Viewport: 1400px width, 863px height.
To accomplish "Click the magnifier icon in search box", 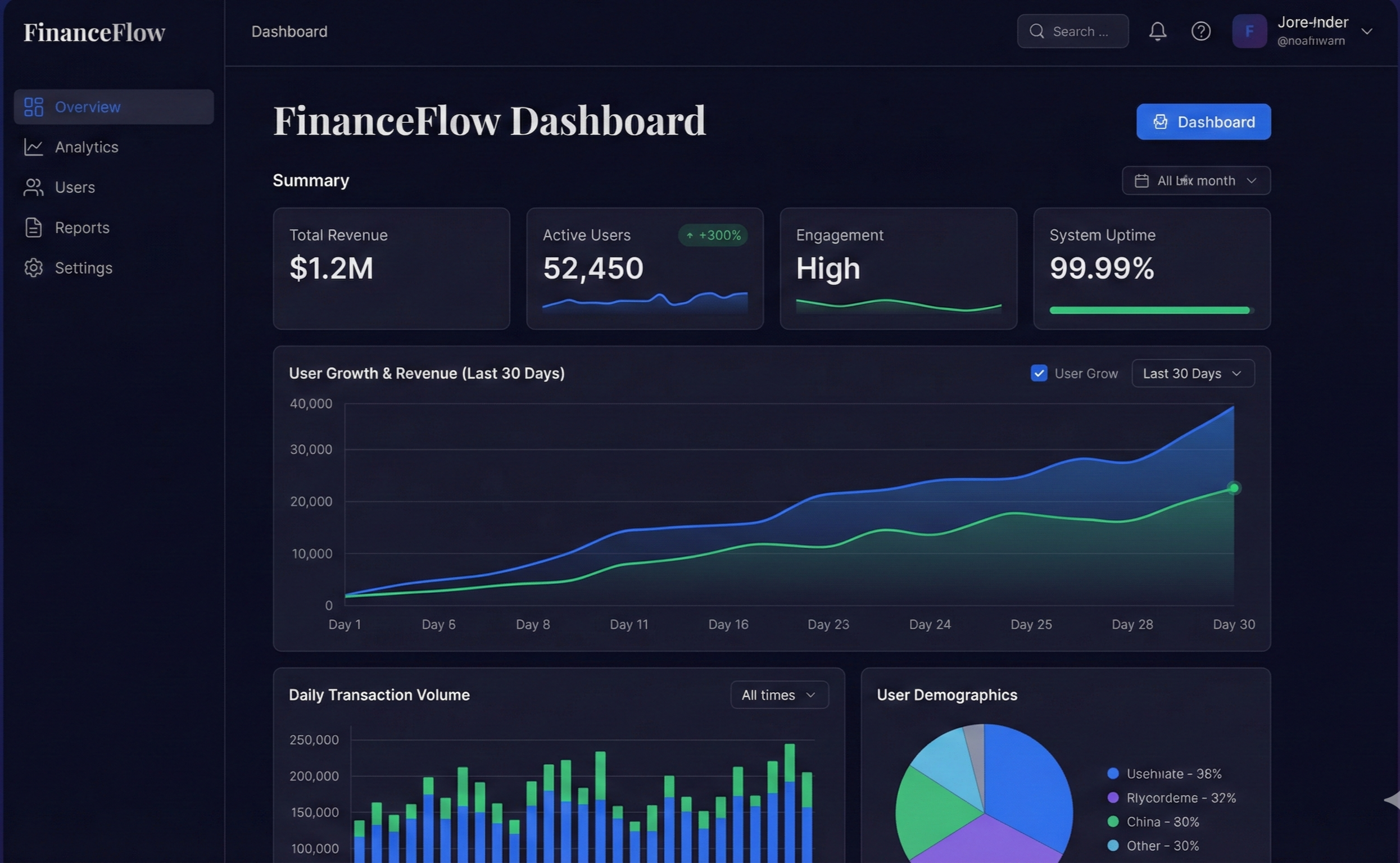I will pyautogui.click(x=1036, y=31).
